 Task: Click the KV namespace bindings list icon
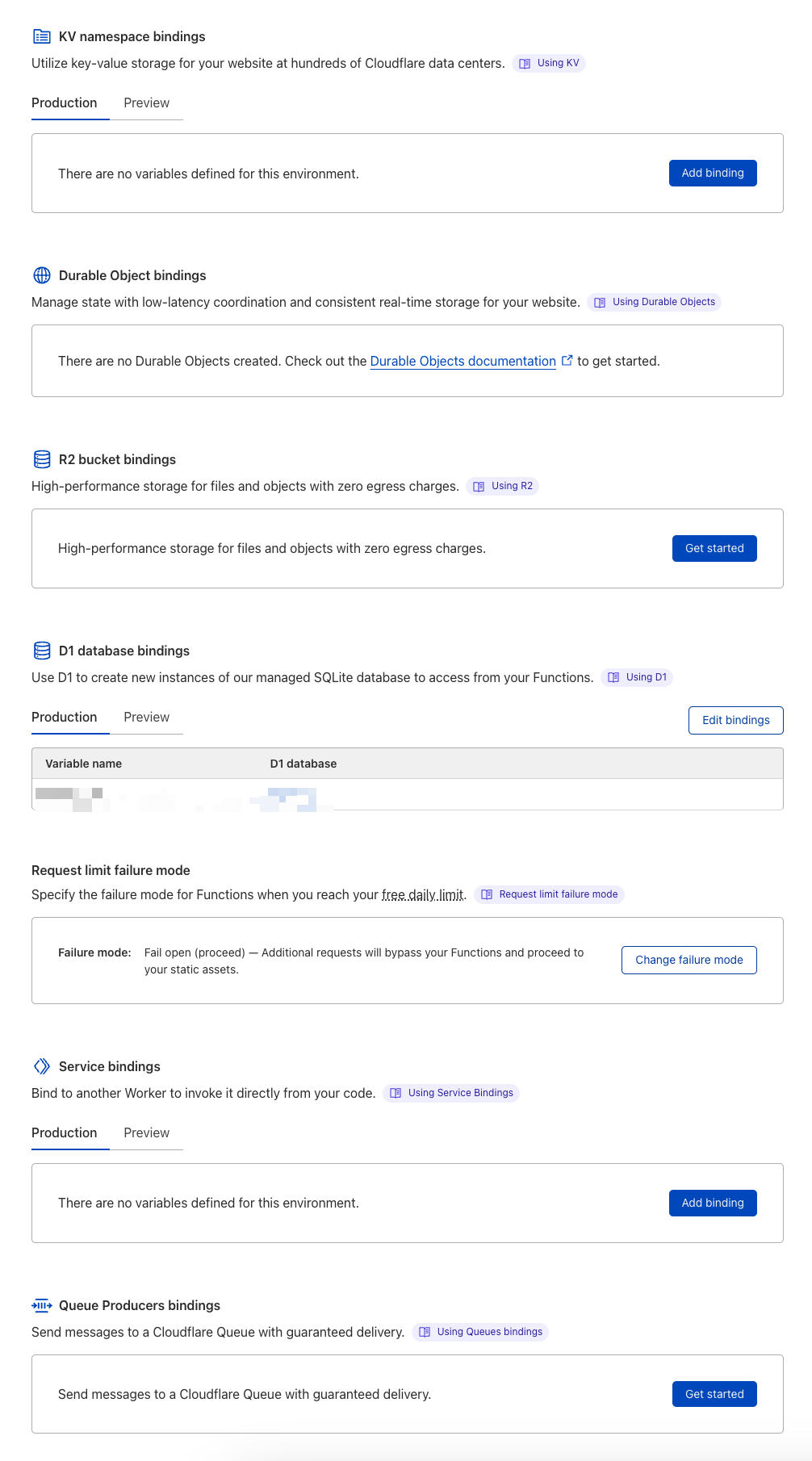pos(42,36)
